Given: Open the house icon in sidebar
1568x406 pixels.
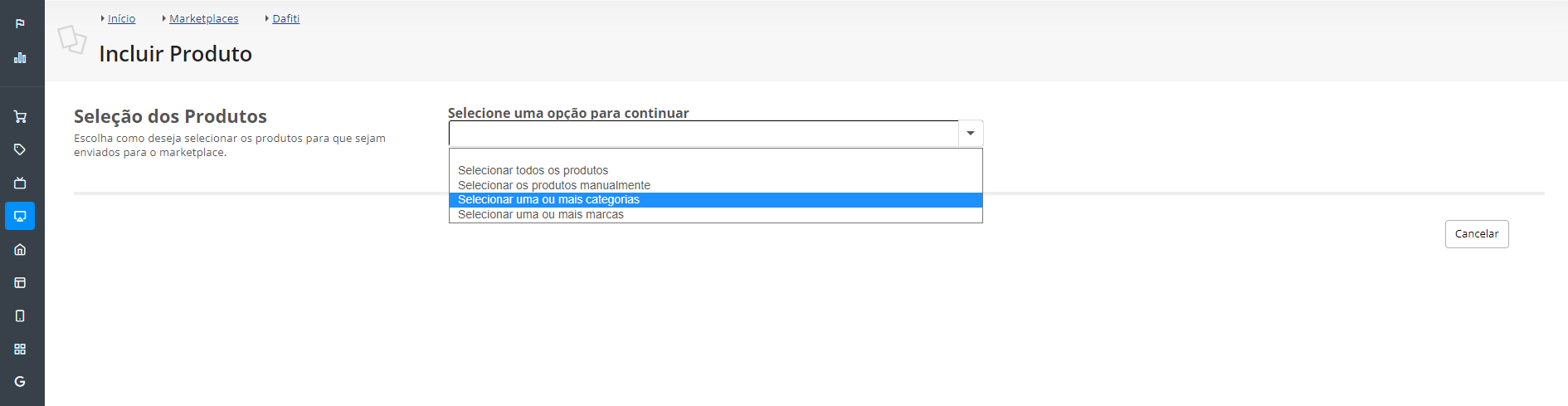Looking at the screenshot, I should [x=20, y=249].
